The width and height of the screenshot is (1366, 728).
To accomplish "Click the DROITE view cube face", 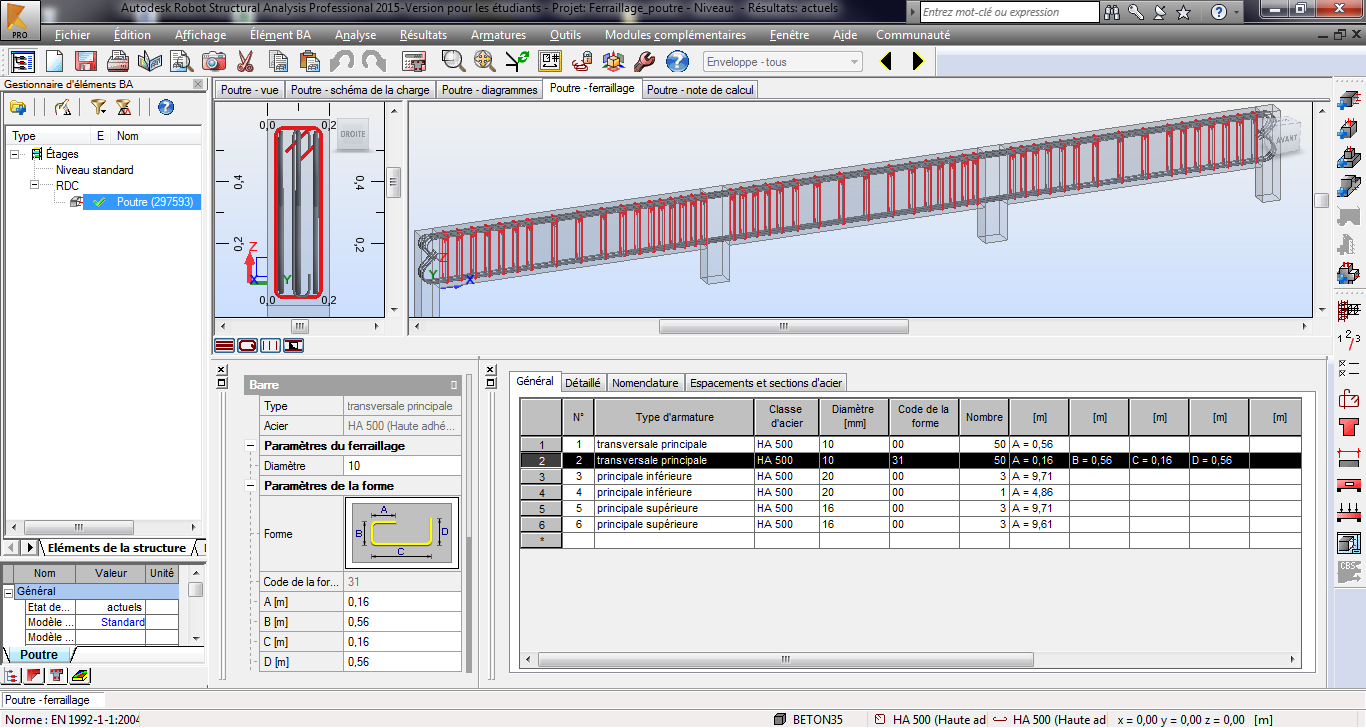I will pyautogui.click(x=354, y=134).
